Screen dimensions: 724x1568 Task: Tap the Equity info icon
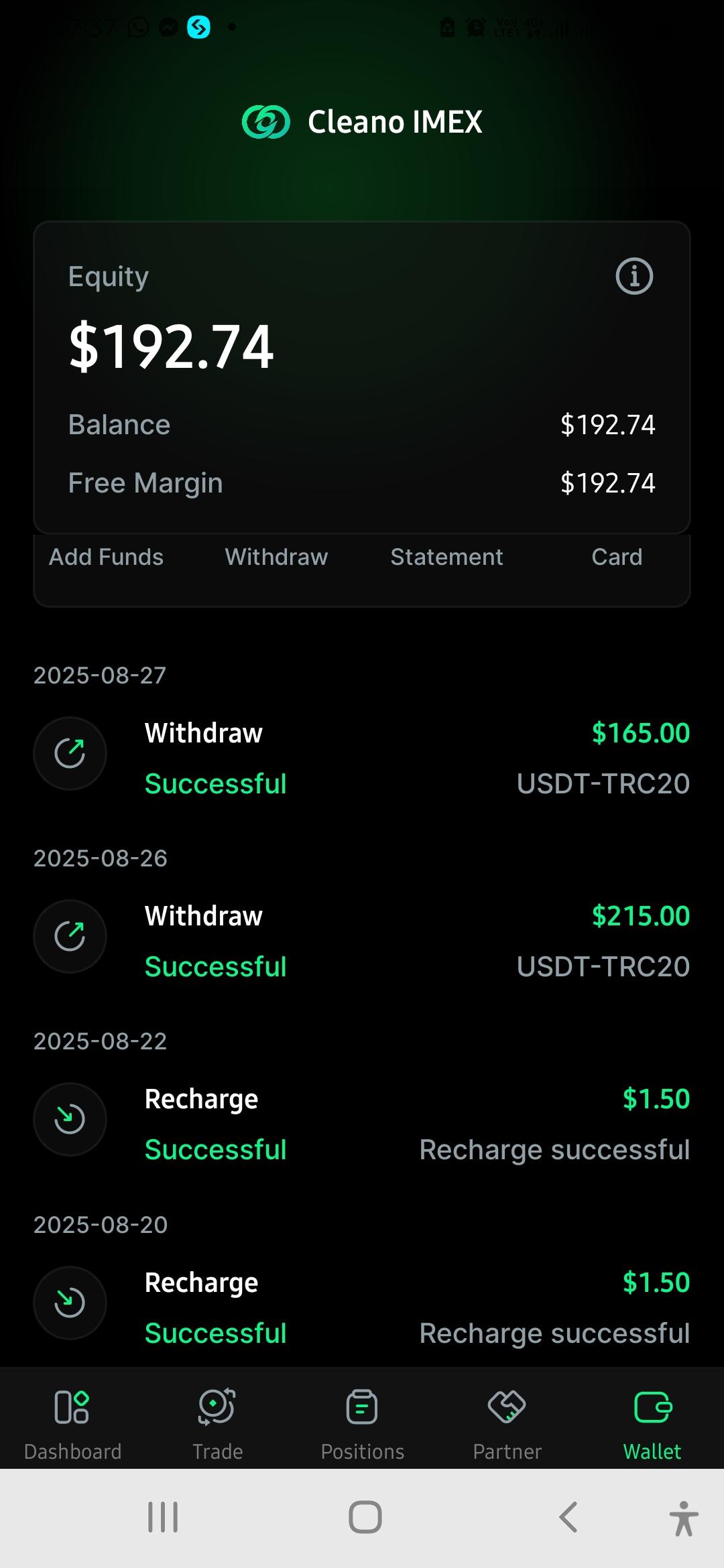[634, 276]
